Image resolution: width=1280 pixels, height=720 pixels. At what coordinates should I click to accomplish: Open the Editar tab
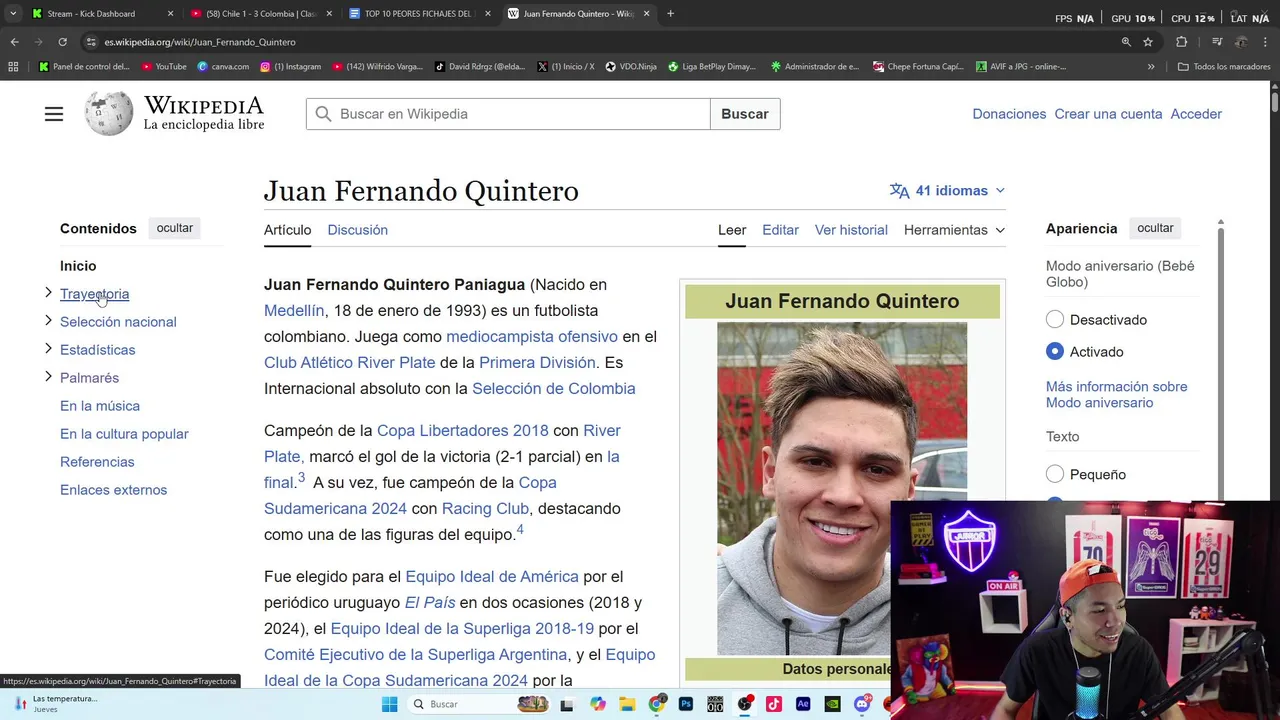coord(780,230)
